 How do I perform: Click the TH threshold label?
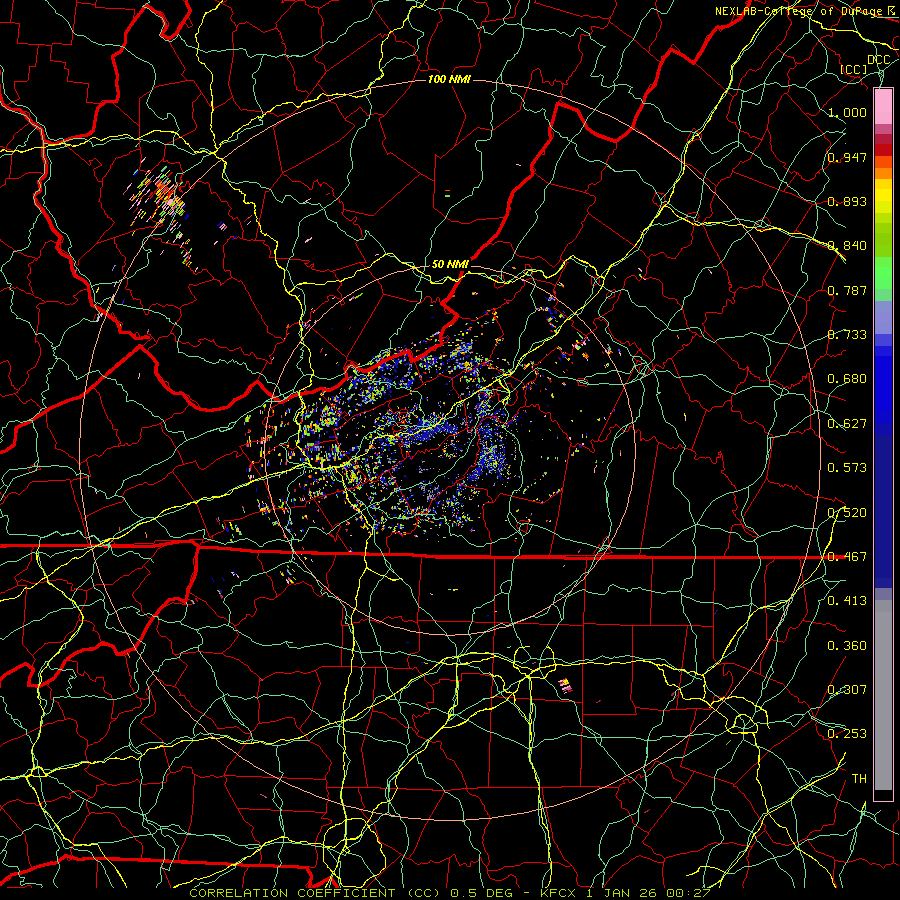click(x=859, y=778)
